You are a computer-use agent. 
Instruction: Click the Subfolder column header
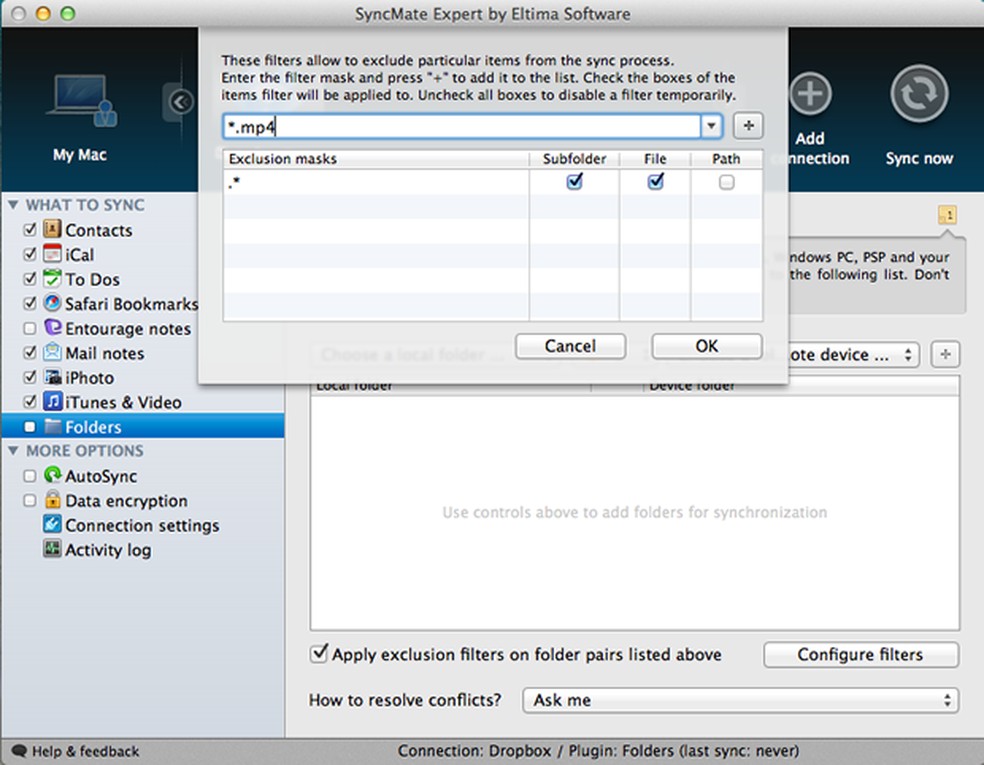(574, 159)
